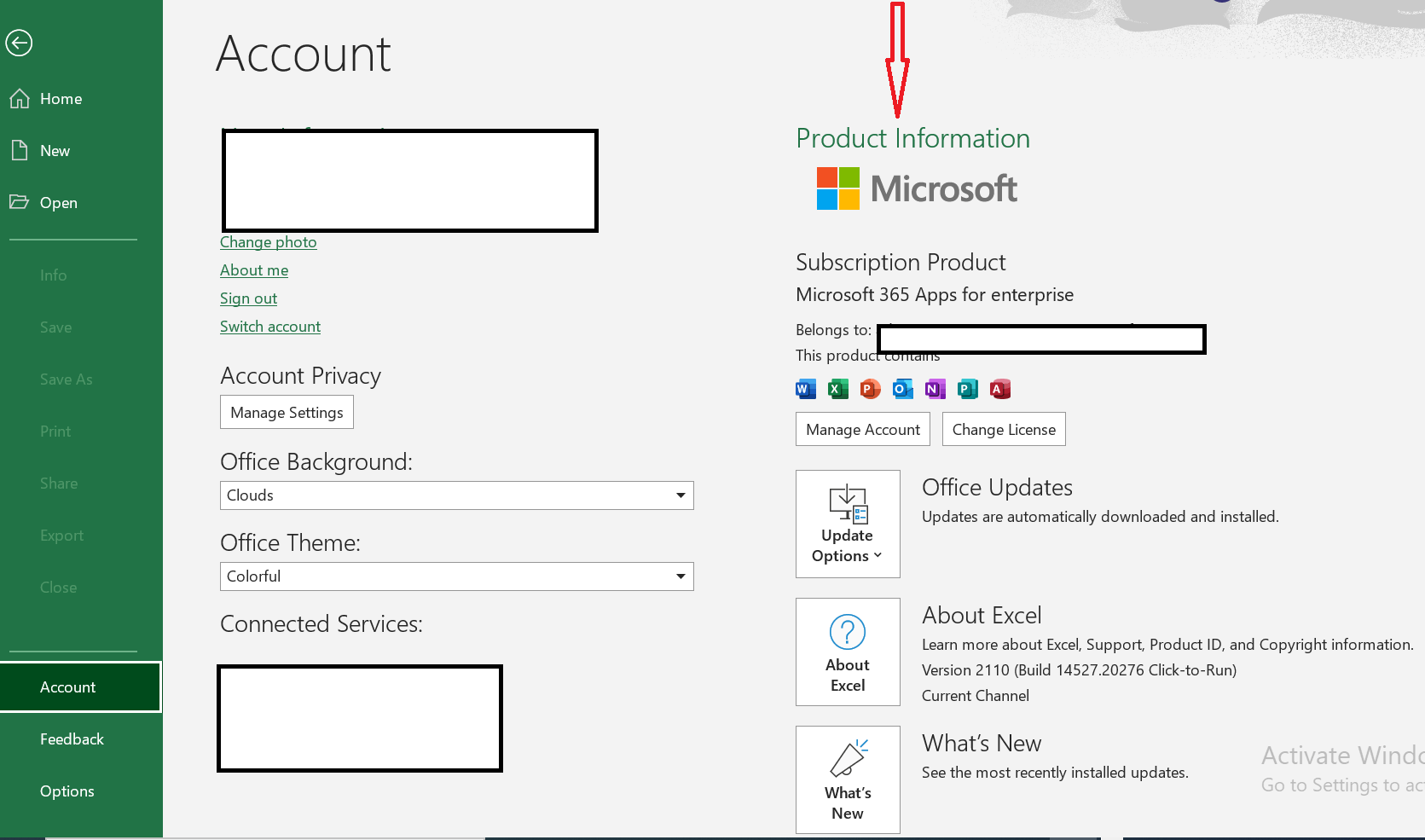This screenshot has height=840, width=1425.
Task: Click the 'Version 2110 (Build 14527.20276 Click-to-Run)' text
Action: 1079,670
